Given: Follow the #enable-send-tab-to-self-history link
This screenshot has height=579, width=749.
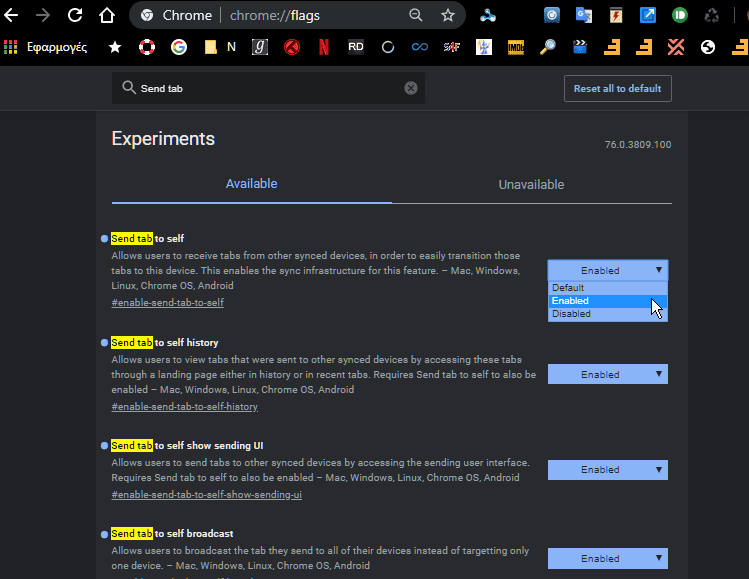Looking at the screenshot, I should coord(184,407).
